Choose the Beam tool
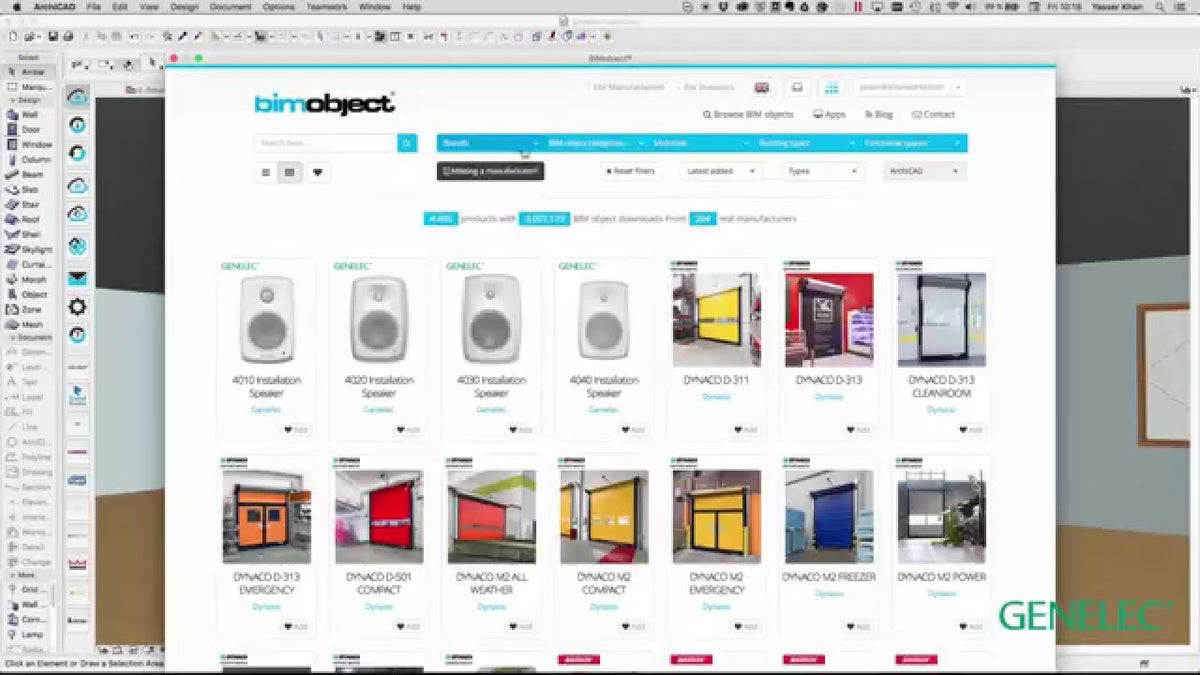1200x675 pixels. pyautogui.click(x=28, y=174)
